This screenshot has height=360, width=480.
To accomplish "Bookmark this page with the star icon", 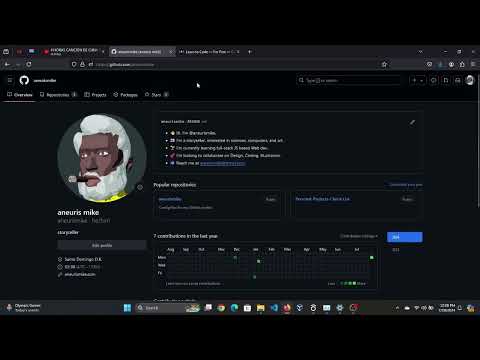I will [384, 64].
